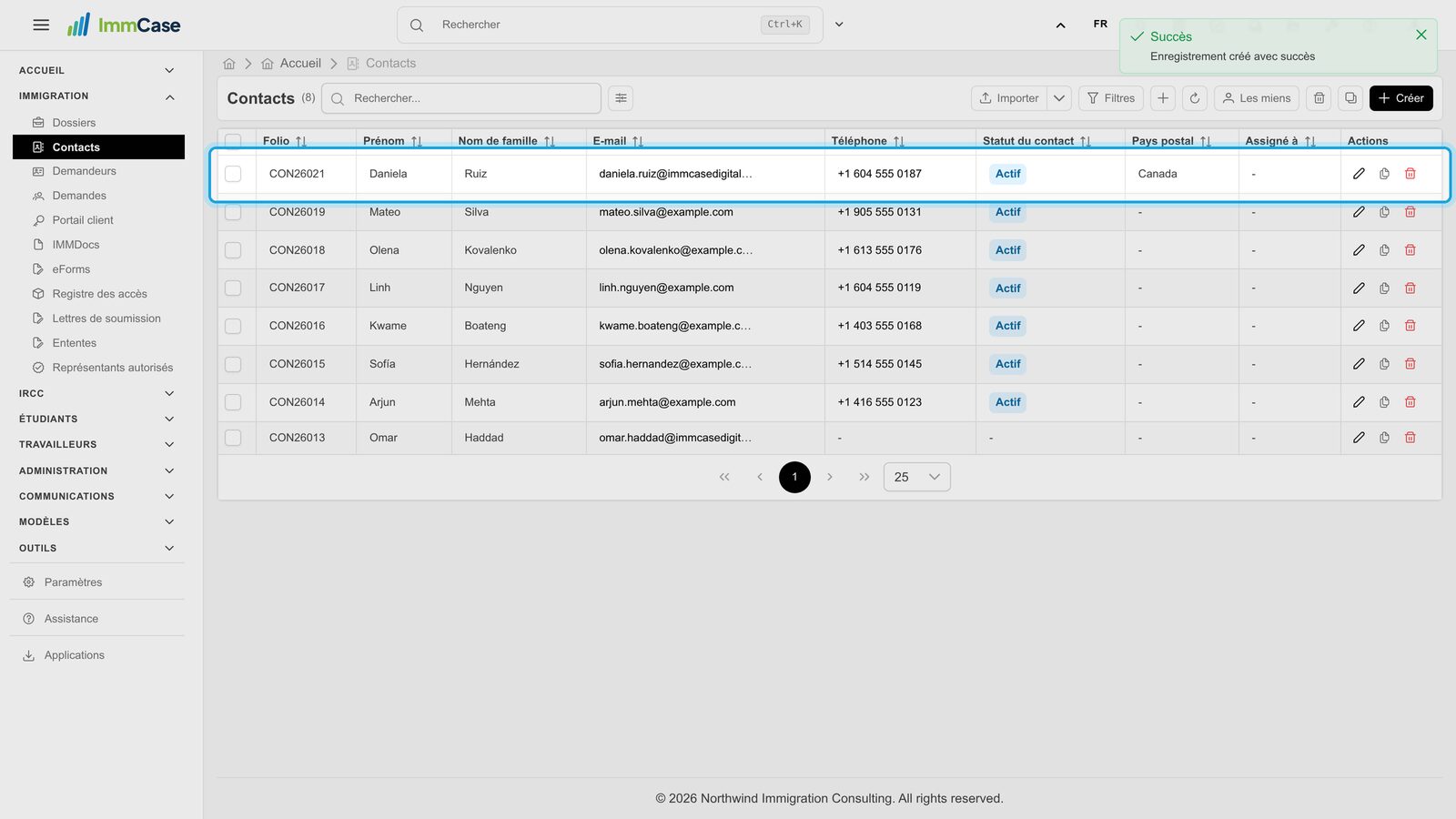Go to Paramètres

[x=73, y=582]
